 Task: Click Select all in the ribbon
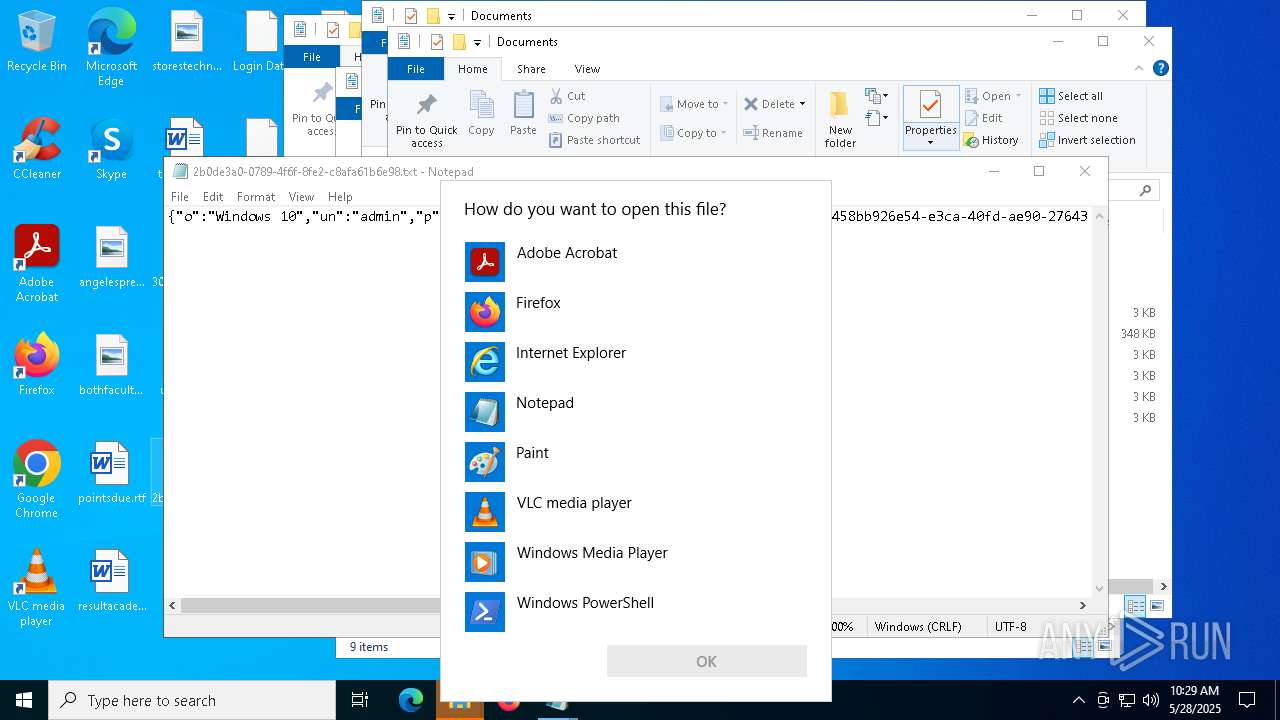[1071, 96]
